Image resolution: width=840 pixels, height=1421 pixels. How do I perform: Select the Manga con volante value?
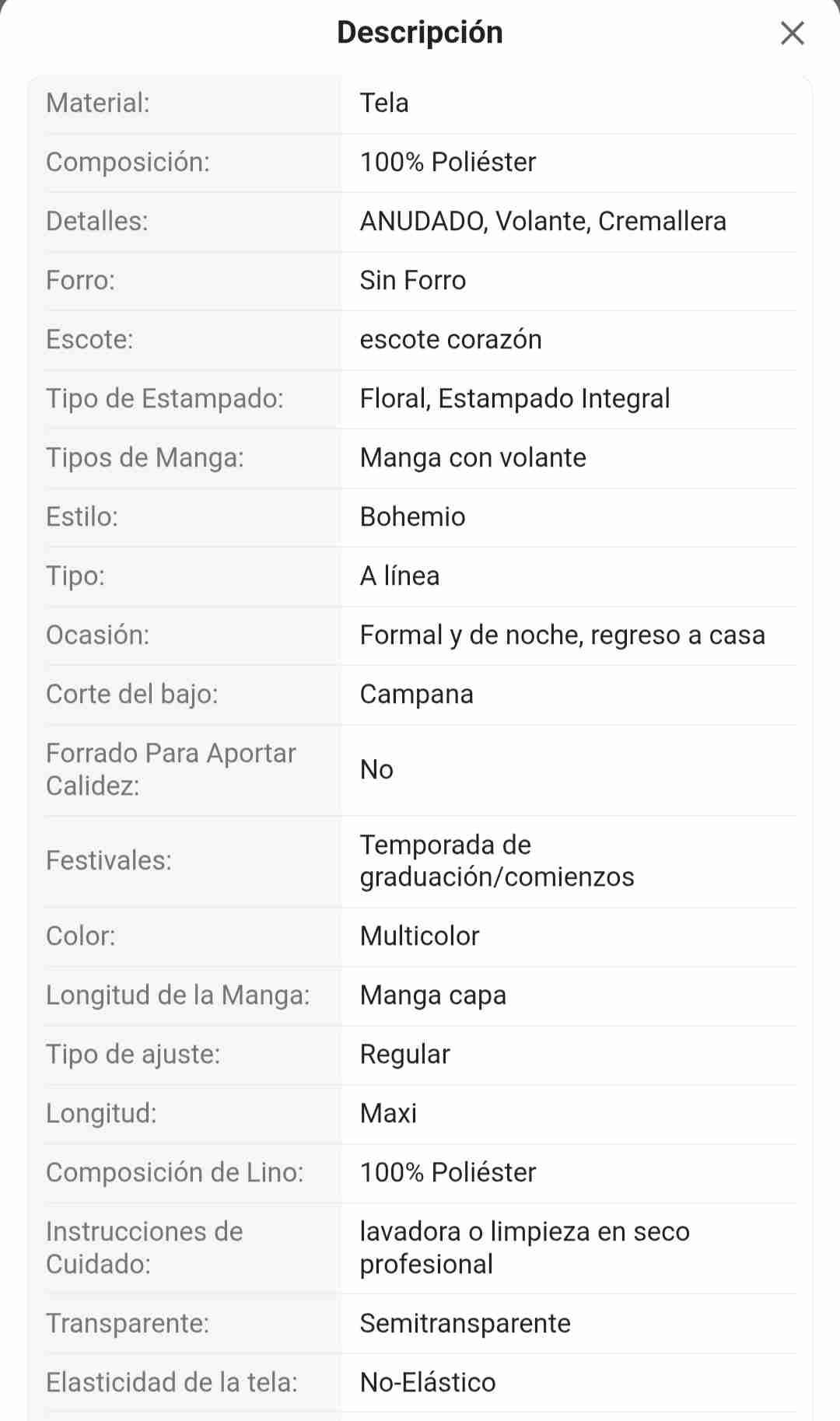[473, 457]
